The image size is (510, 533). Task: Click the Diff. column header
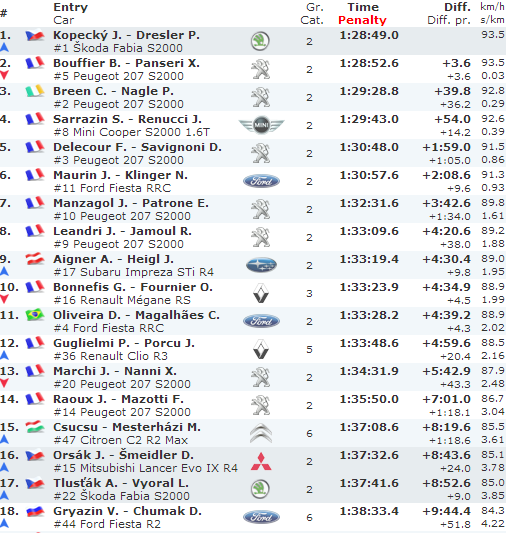[457, 7]
